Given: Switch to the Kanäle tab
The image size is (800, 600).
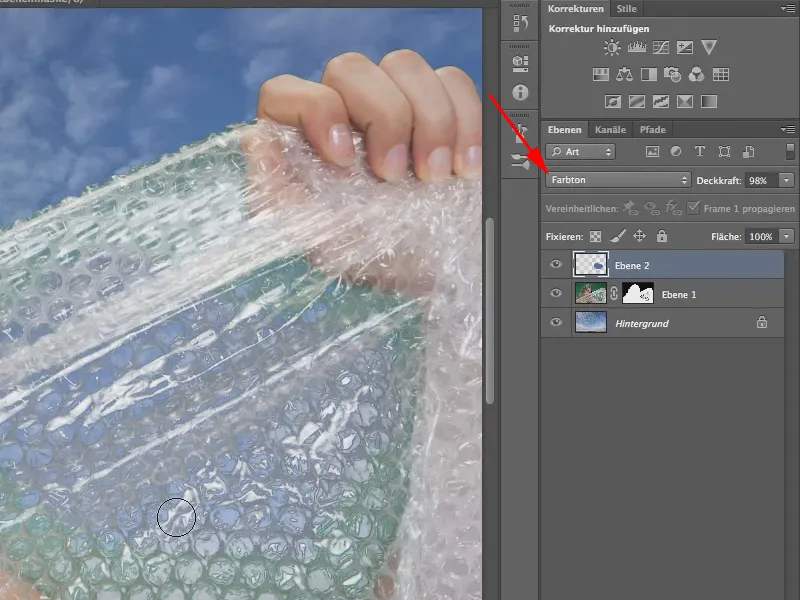Looking at the screenshot, I should click(610, 130).
